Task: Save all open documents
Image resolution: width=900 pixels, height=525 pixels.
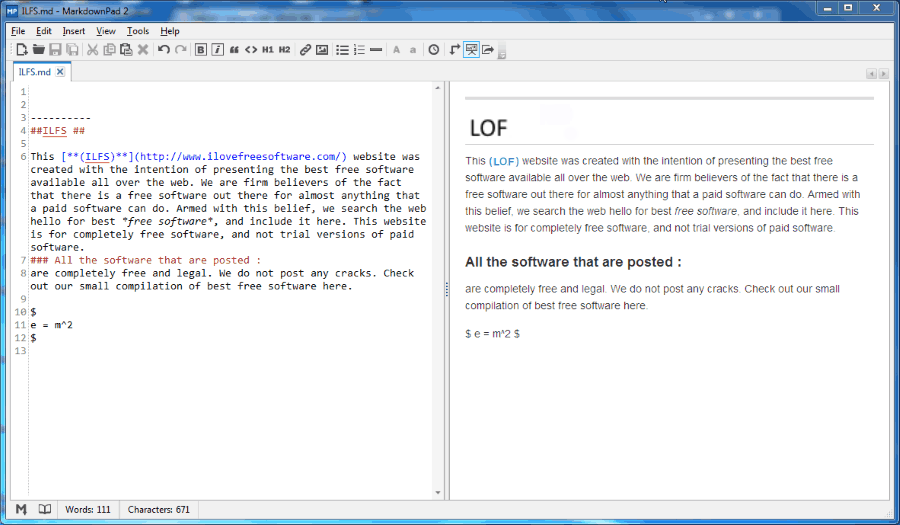Action: [72, 50]
